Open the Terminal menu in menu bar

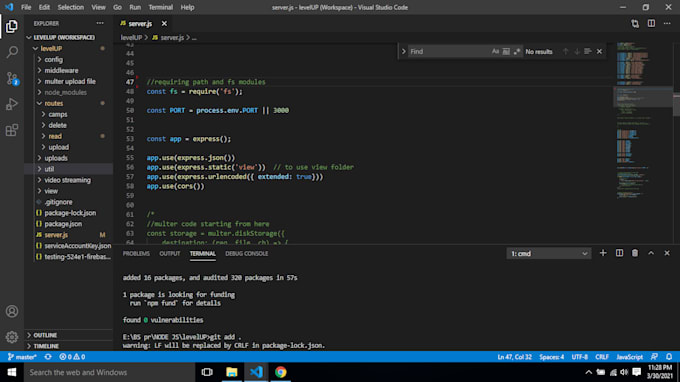coord(160,7)
